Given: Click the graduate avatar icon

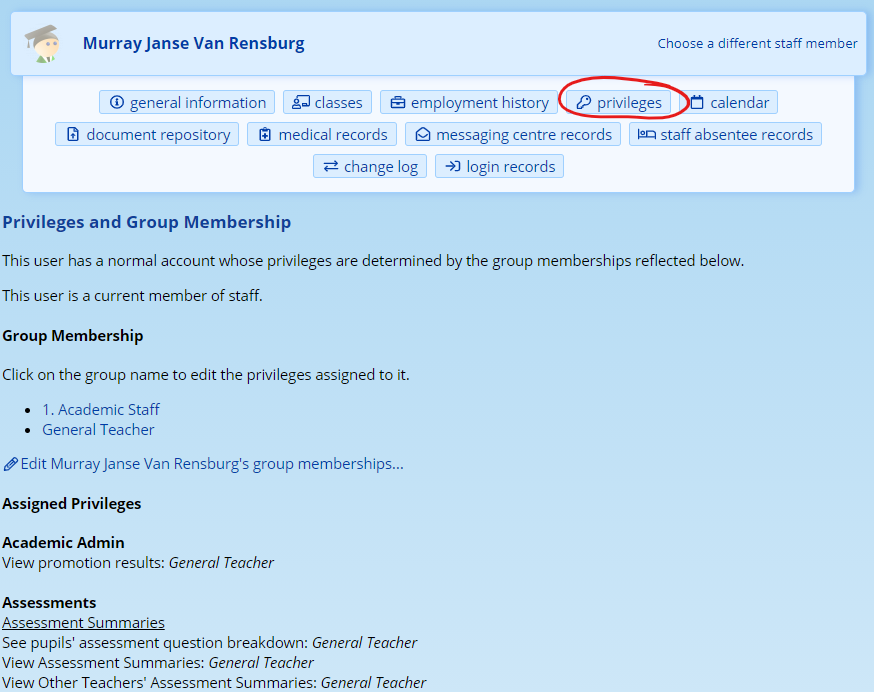Looking at the screenshot, I should pos(42,44).
